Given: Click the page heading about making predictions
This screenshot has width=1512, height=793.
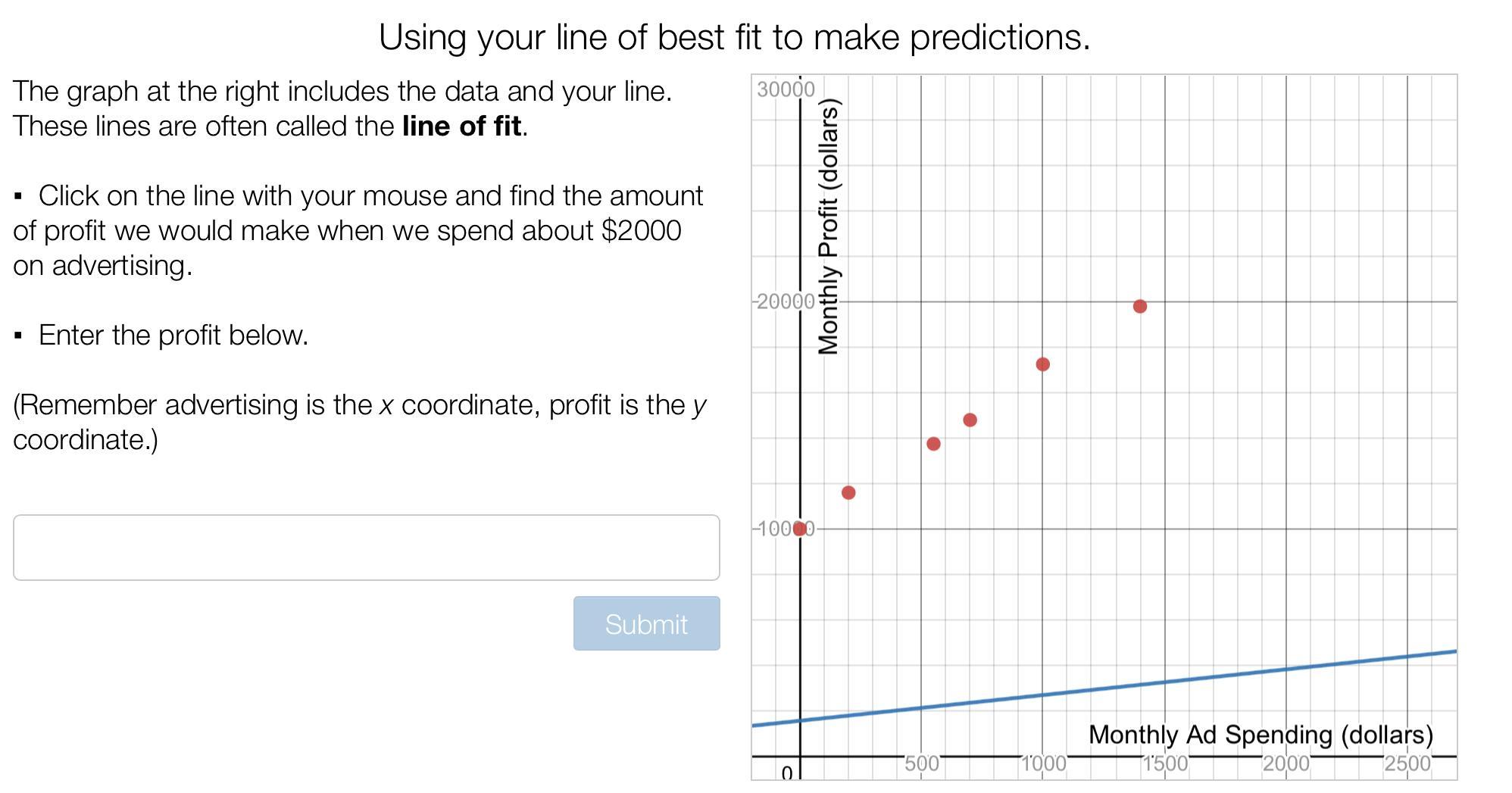Looking at the screenshot, I should click(x=734, y=37).
